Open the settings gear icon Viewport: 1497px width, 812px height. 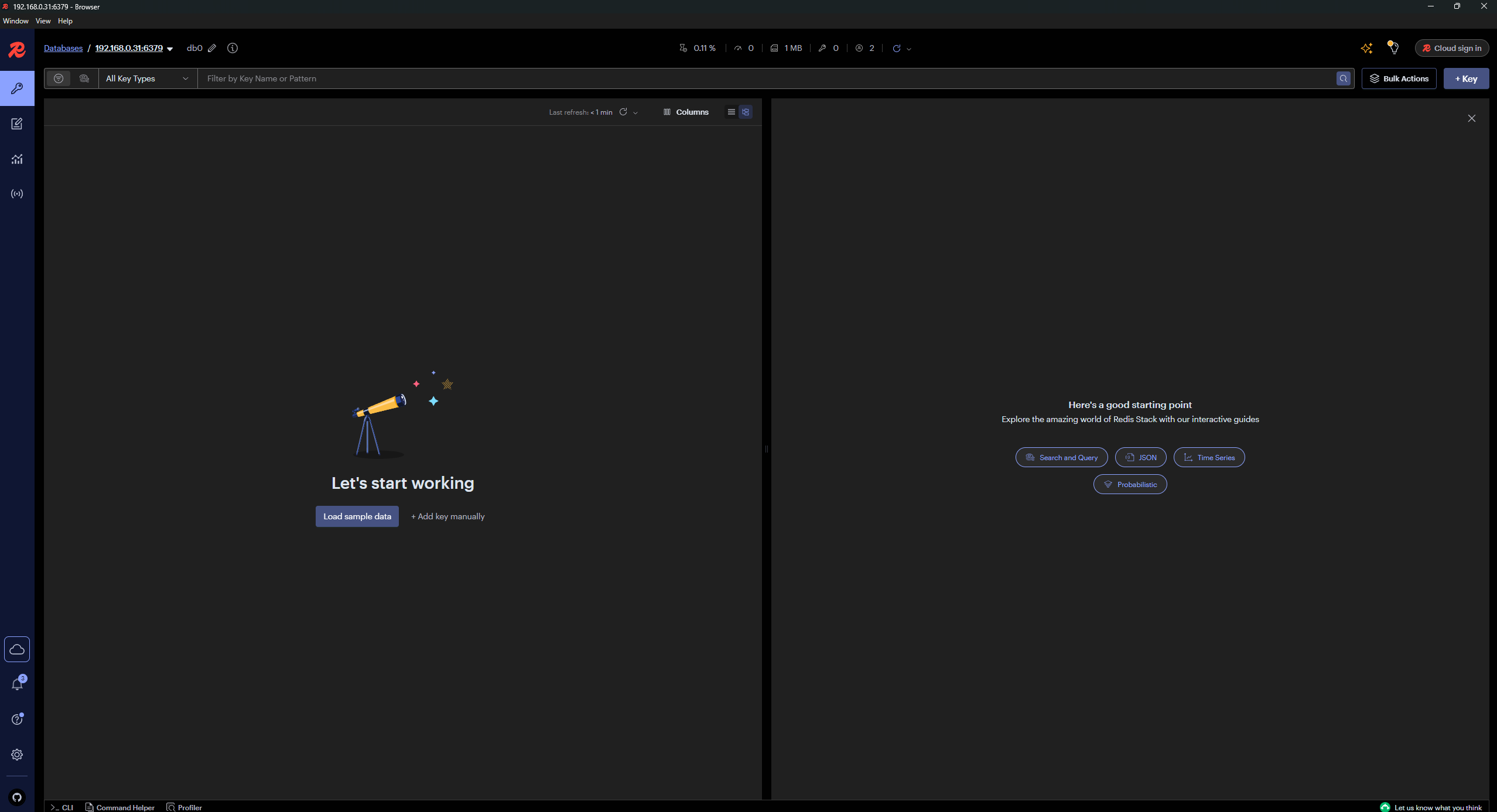tap(17, 755)
